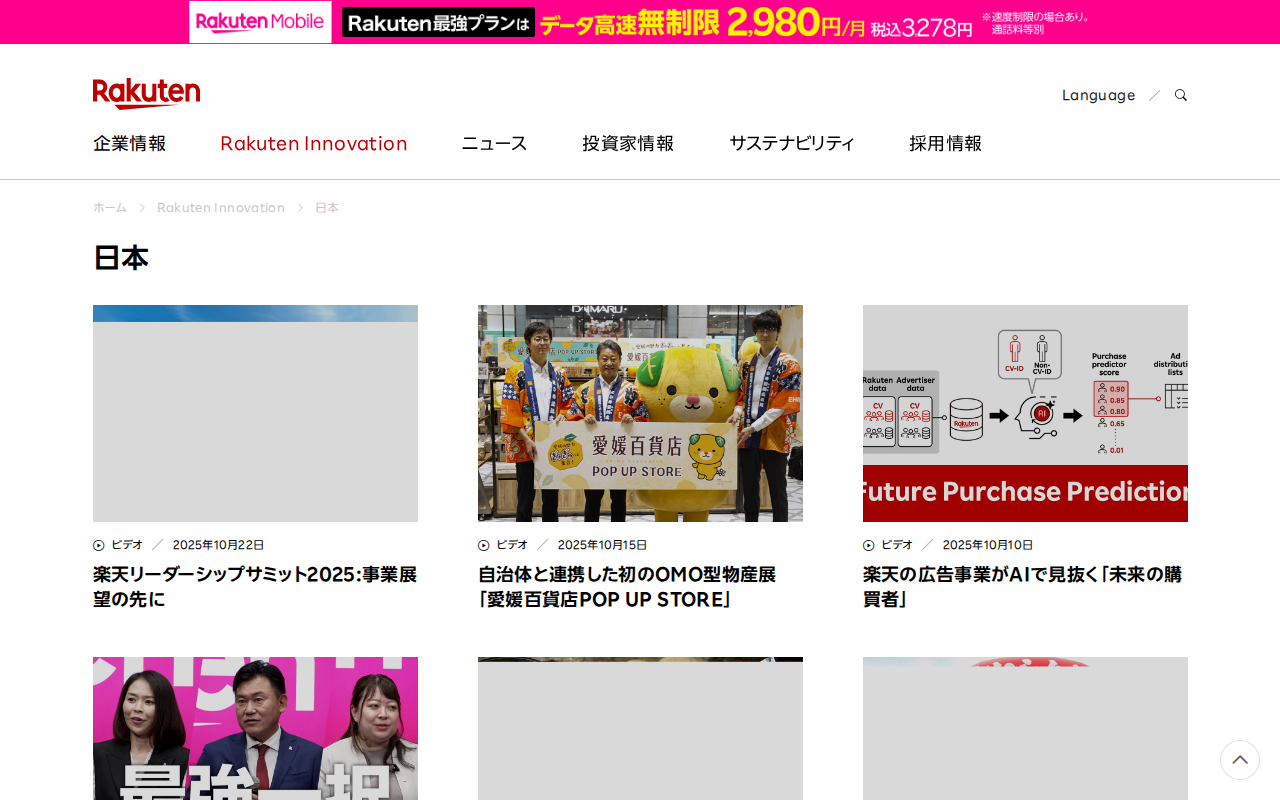Open the 企業情報 menu
Viewport: 1280px width, 800px height.
(130, 143)
